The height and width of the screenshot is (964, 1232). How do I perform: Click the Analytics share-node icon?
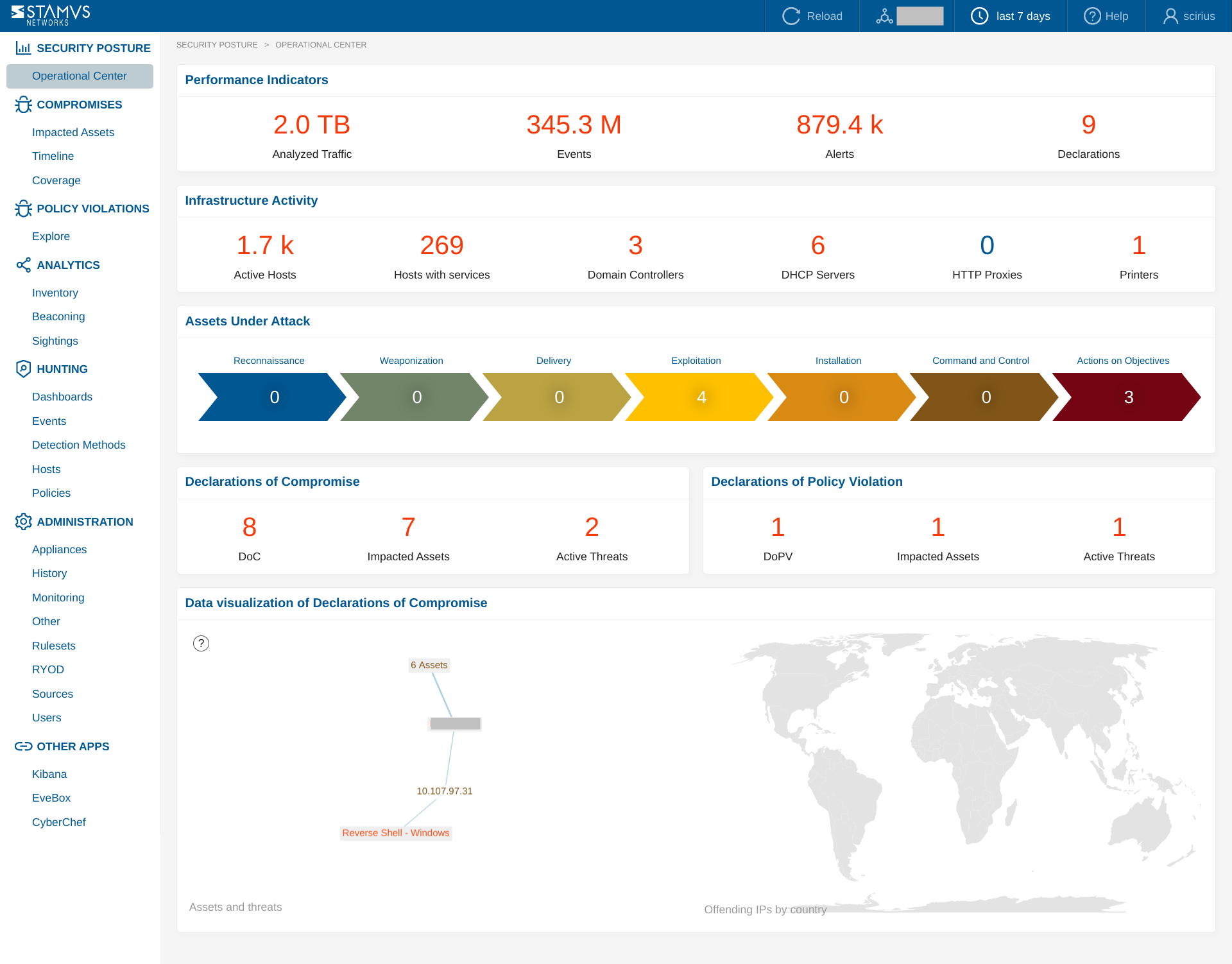tap(23, 265)
